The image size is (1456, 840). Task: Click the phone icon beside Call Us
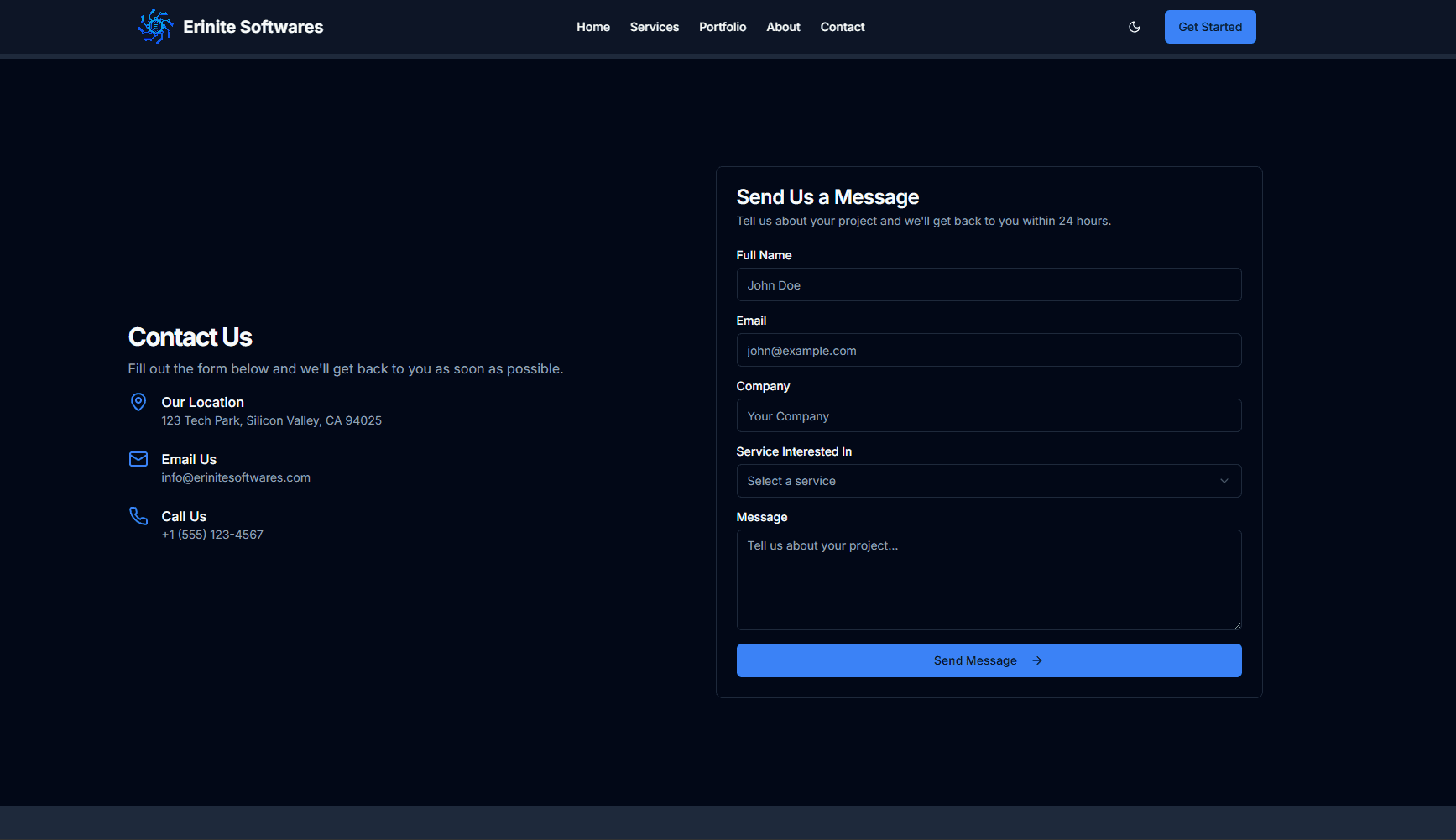click(x=138, y=515)
